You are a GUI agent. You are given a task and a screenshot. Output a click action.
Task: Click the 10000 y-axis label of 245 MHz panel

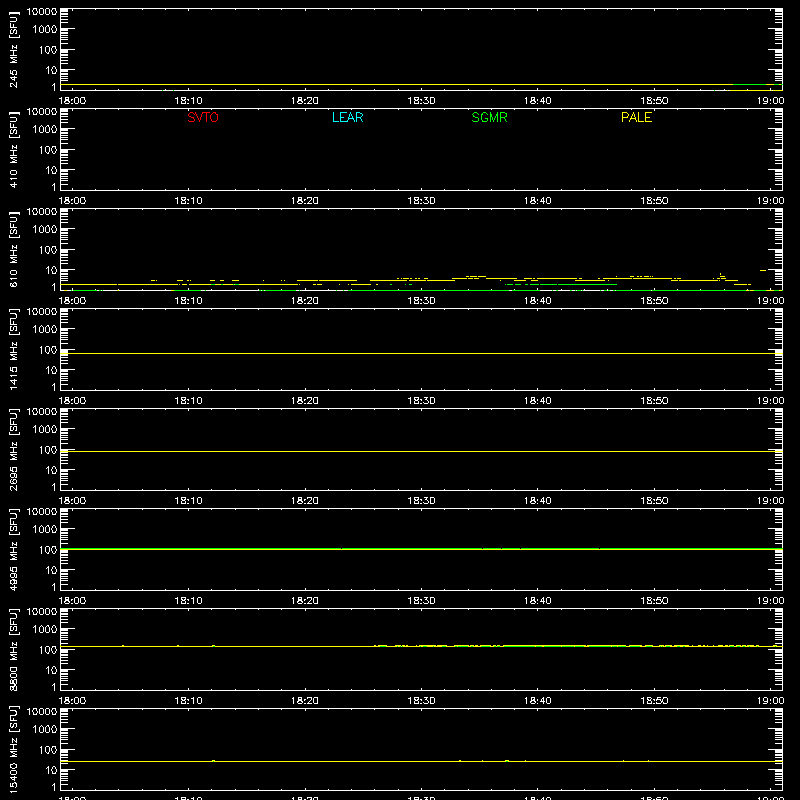42,12
